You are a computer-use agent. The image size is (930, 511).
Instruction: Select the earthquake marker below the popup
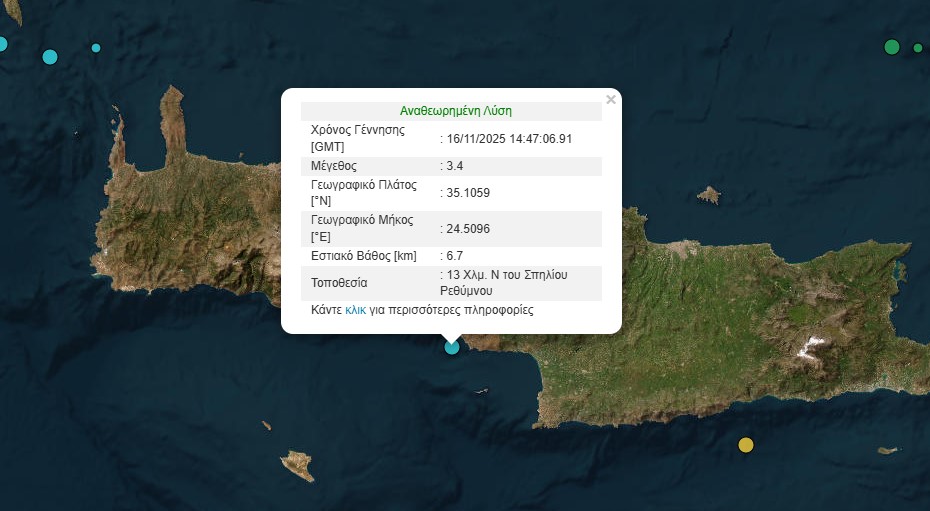click(x=452, y=347)
